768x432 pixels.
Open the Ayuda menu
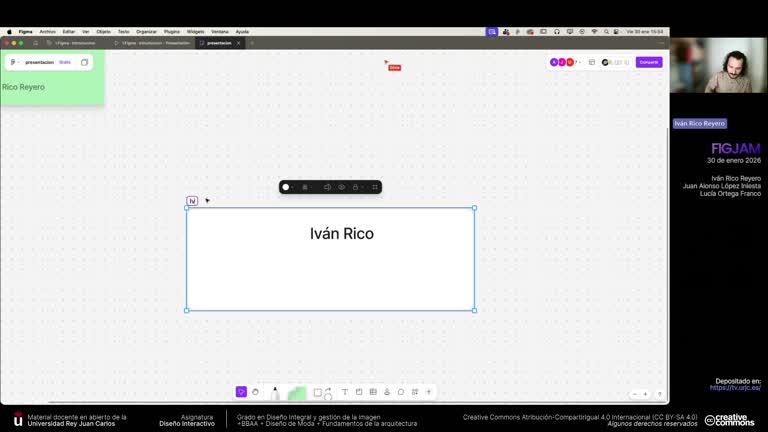pyautogui.click(x=242, y=31)
